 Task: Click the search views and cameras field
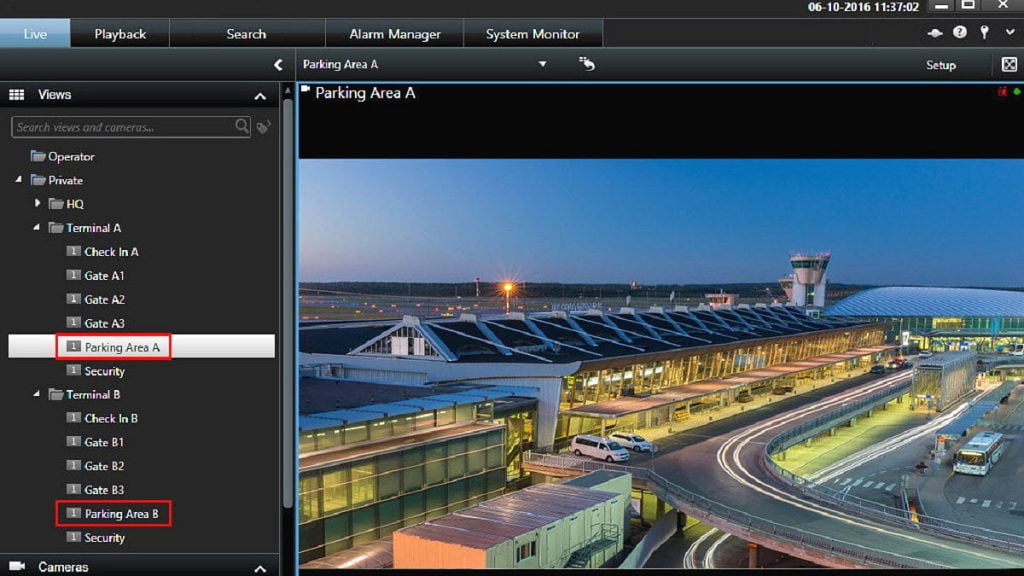pos(122,127)
